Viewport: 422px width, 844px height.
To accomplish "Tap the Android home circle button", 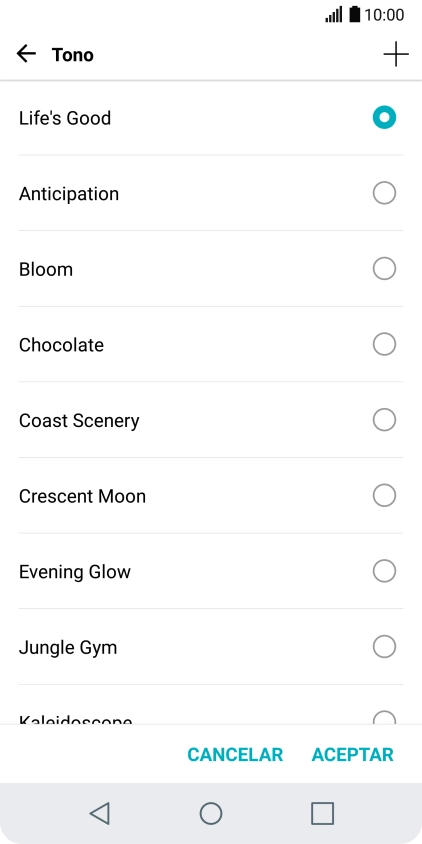I will coord(211,813).
